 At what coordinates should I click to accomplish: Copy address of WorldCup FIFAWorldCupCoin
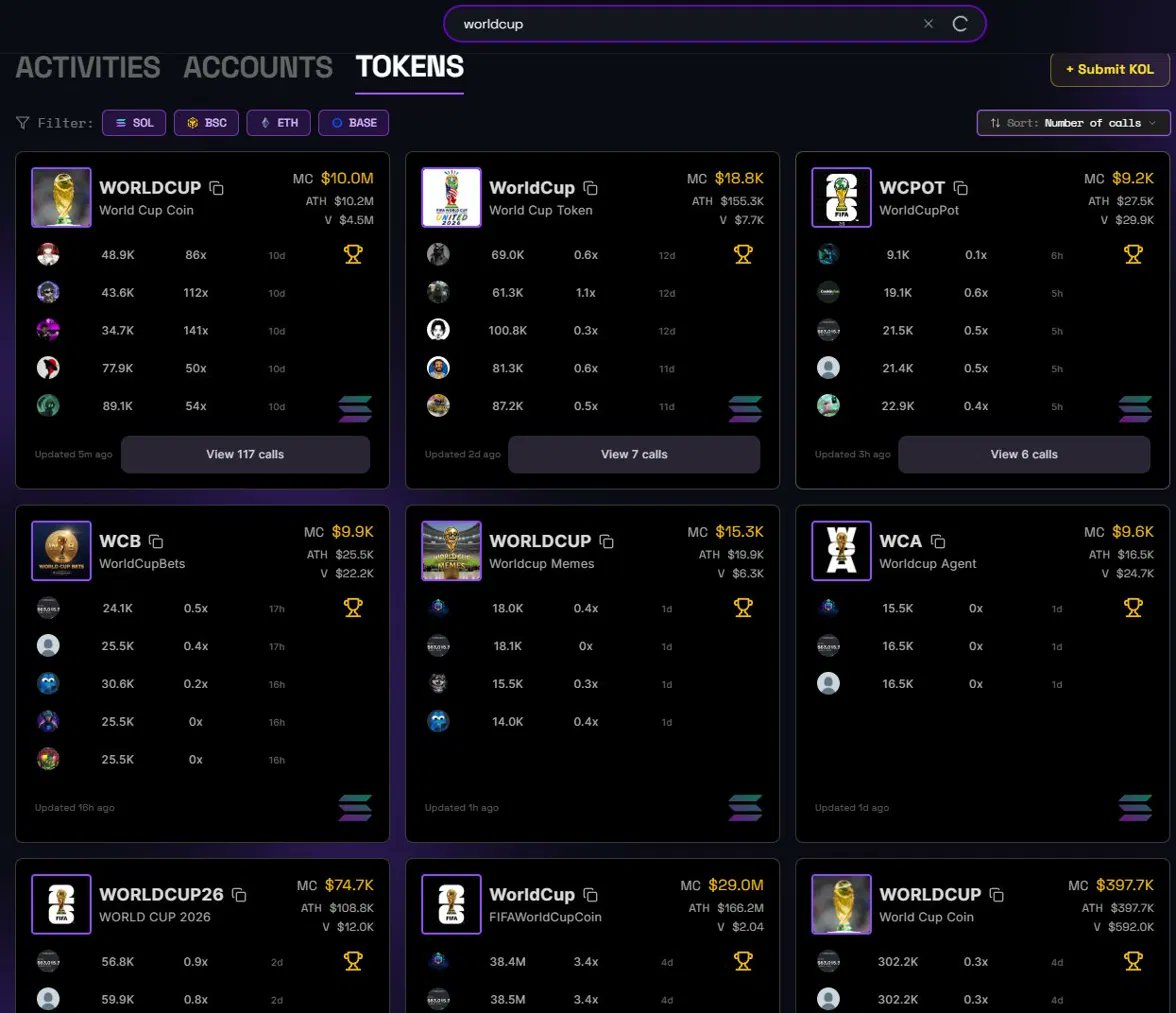tap(590, 895)
